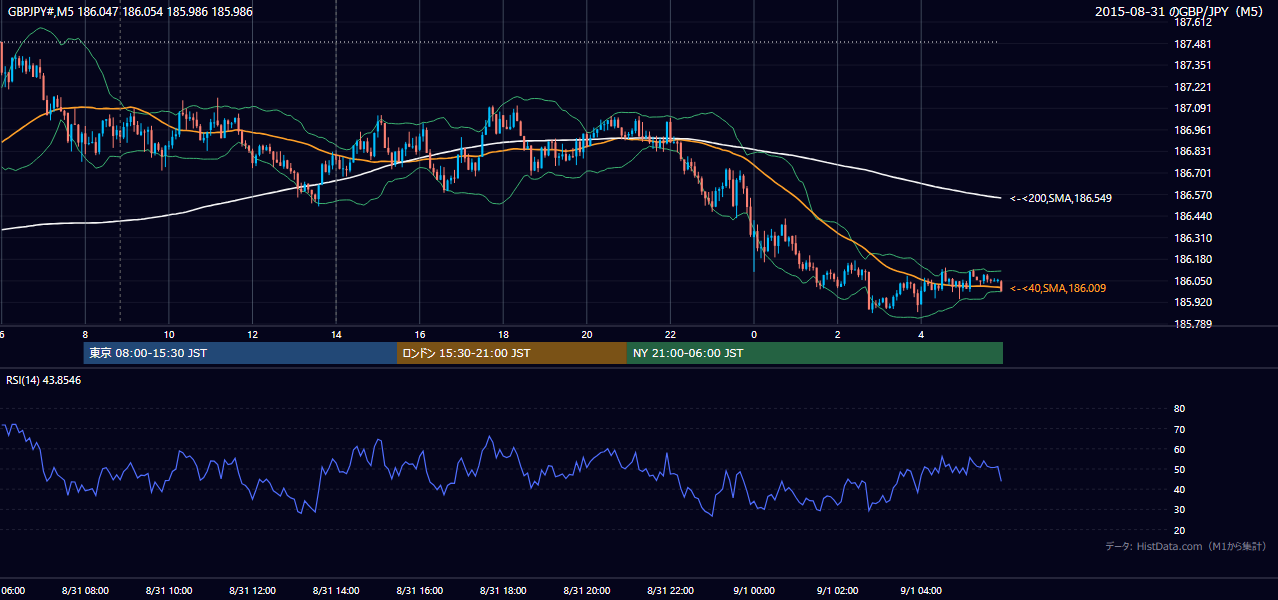The width and height of the screenshot is (1278, 600).
Task: Click the 8/31 22:00 time axis label
Action: tap(670, 590)
